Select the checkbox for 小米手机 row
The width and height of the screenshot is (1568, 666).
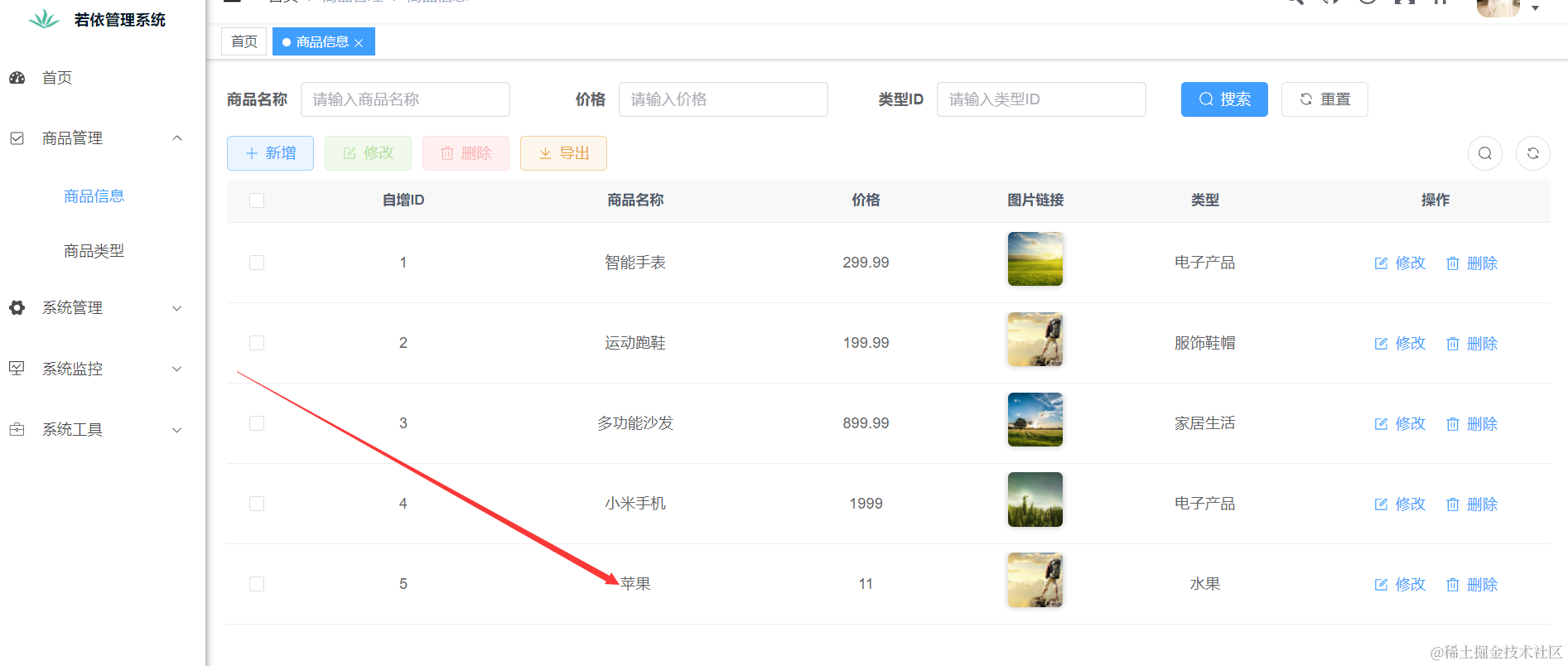click(x=257, y=504)
